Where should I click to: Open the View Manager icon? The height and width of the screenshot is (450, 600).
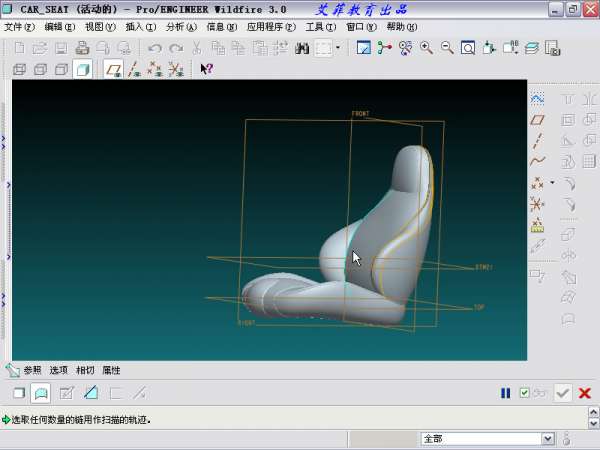[553, 48]
